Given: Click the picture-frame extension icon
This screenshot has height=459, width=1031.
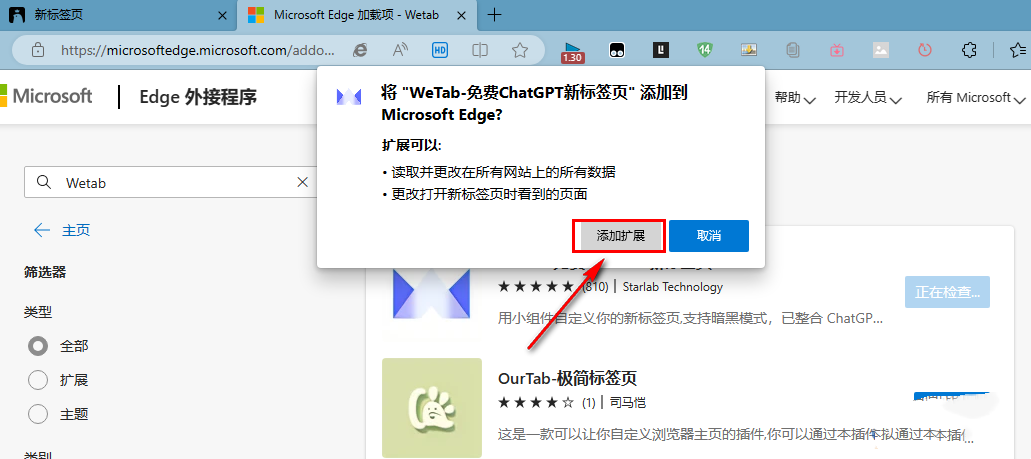Looking at the screenshot, I should tap(749, 49).
